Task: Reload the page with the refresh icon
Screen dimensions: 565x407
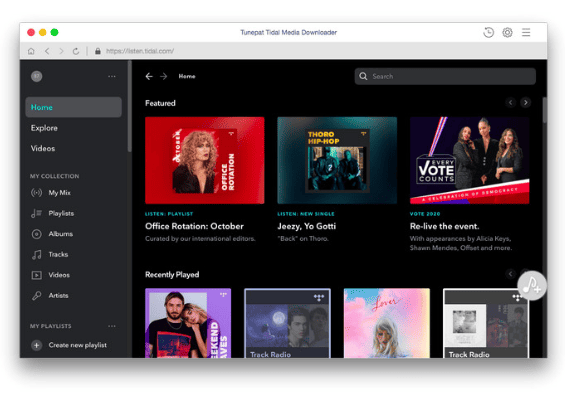Action: pyautogui.click(x=76, y=51)
